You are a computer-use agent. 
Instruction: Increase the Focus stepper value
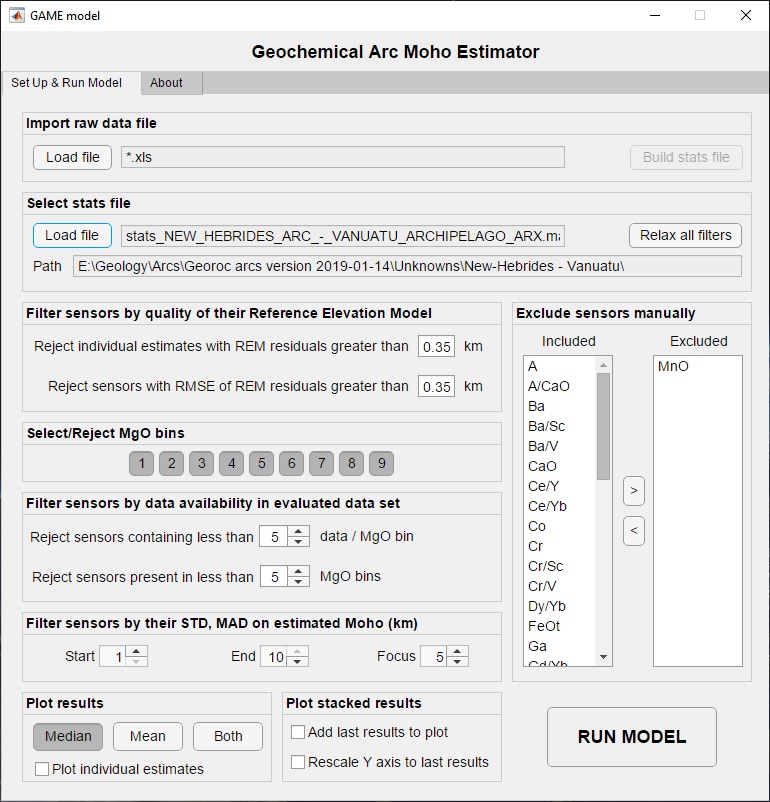458,651
